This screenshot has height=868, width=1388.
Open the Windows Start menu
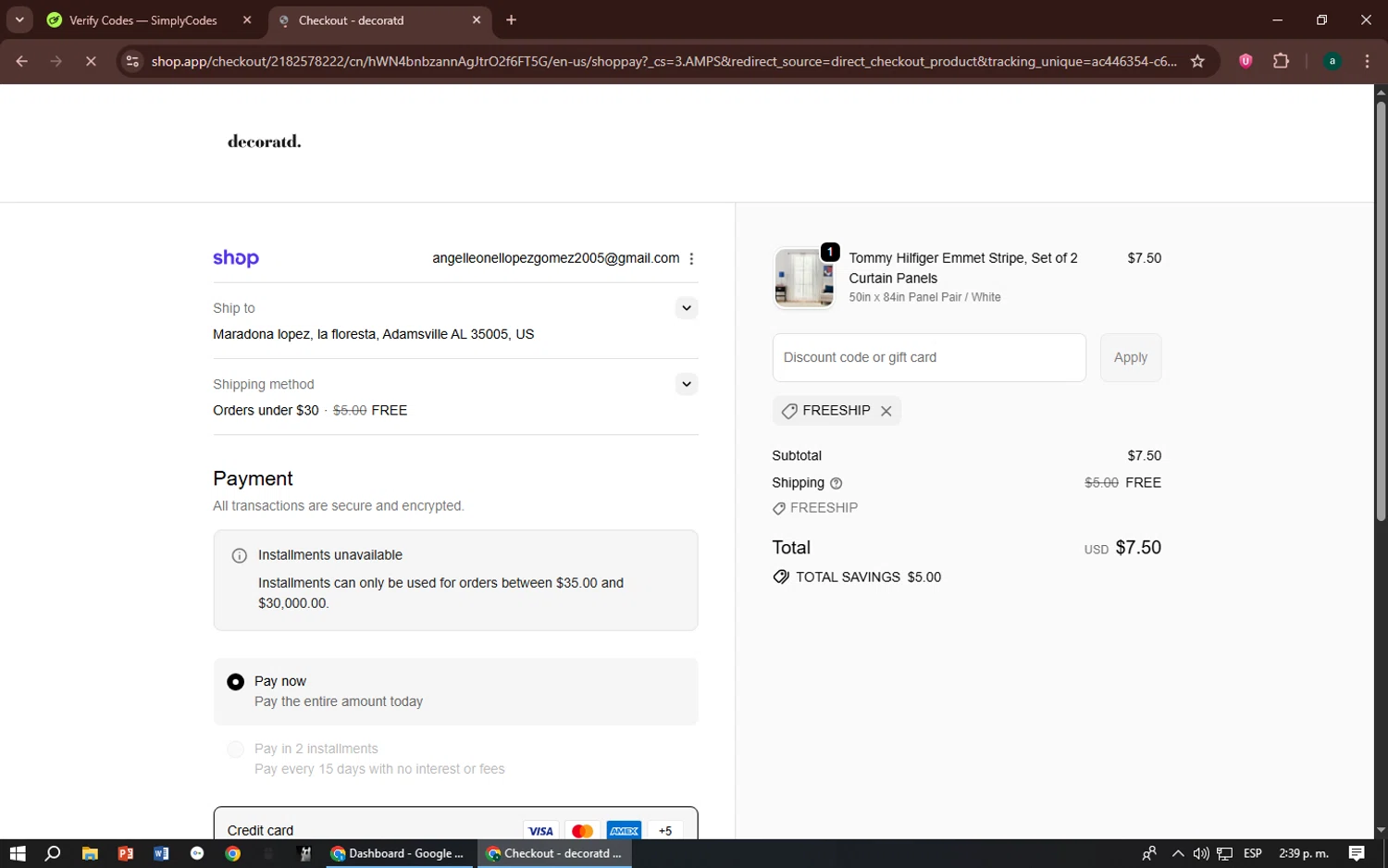click(x=18, y=854)
